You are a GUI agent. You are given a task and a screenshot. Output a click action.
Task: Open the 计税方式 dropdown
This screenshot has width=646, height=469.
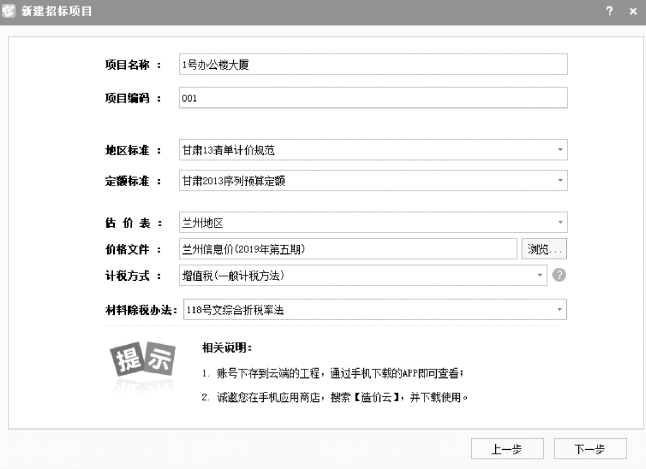(x=363, y=275)
